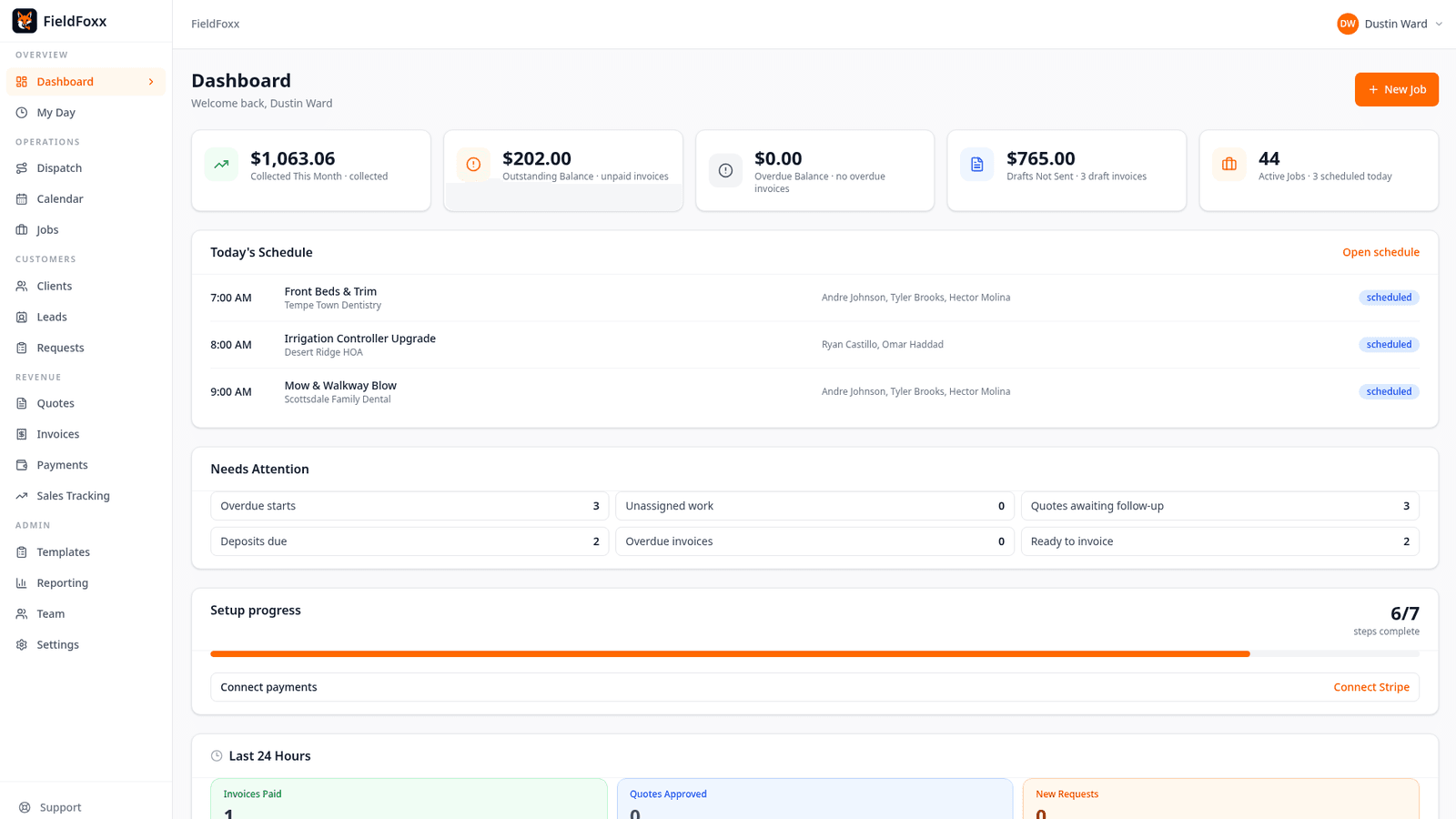Image resolution: width=1456 pixels, height=819 pixels.
Task: Open the Irrigation Controller Upgrade job row
Action: pyautogui.click(x=814, y=345)
